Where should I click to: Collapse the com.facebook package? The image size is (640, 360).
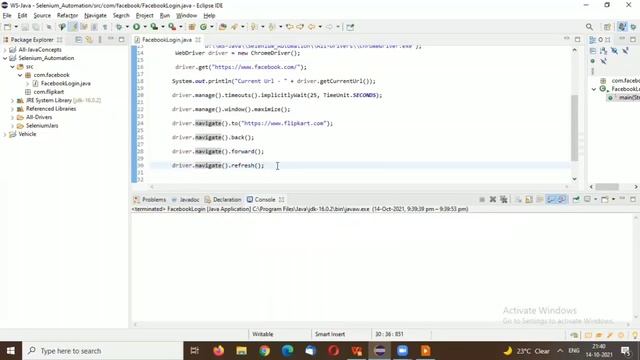click(20, 75)
